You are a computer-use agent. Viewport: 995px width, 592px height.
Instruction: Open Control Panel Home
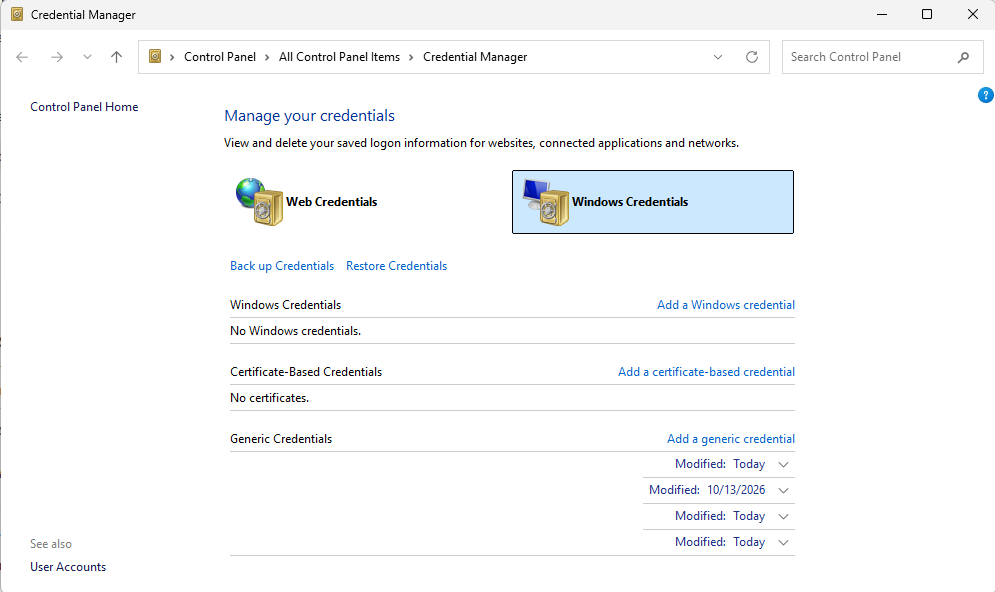click(x=84, y=107)
